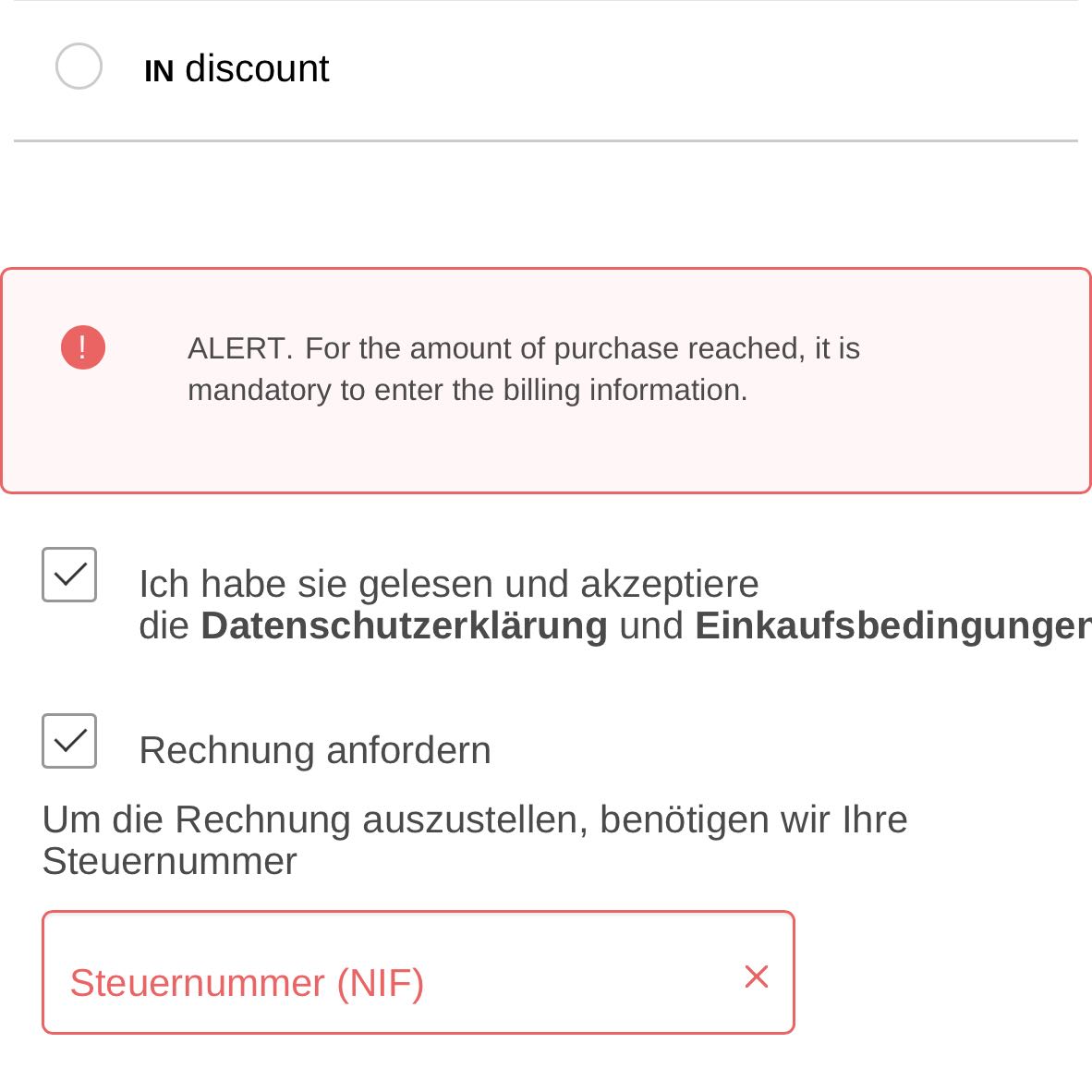Click the word 'discount'
This screenshot has width=1092, height=1092.
tap(257, 68)
